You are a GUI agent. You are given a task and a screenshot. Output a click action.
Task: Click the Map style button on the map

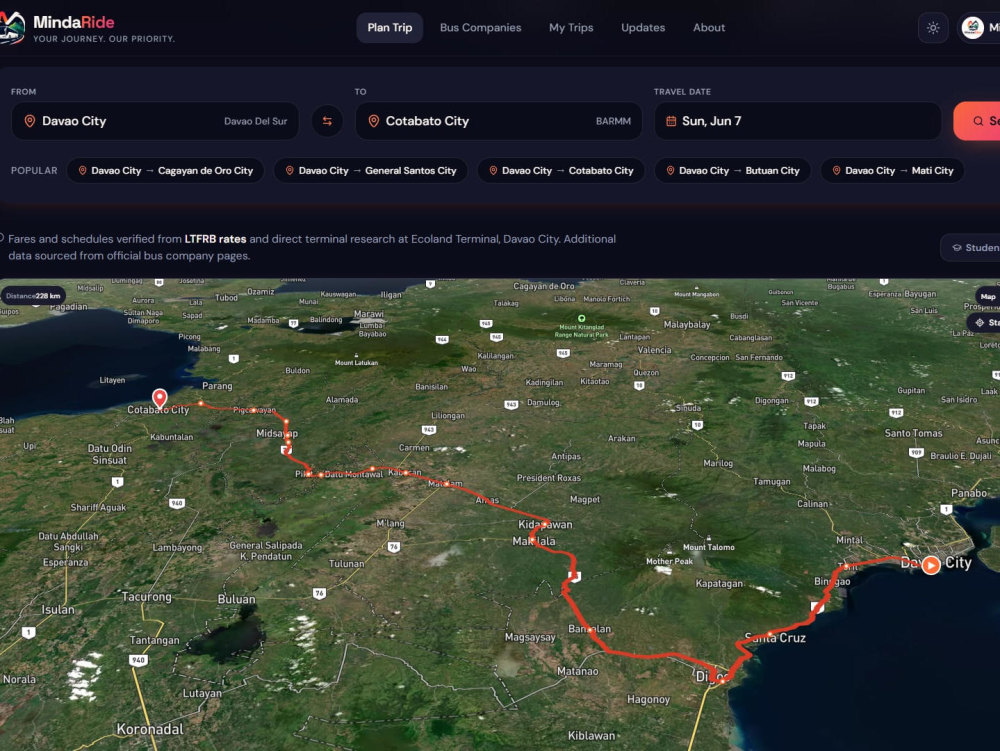987,296
